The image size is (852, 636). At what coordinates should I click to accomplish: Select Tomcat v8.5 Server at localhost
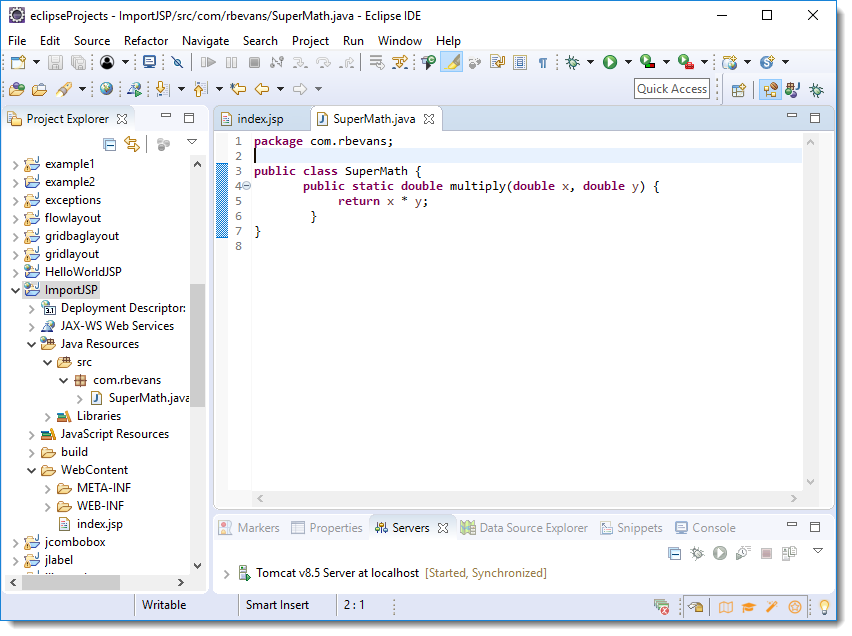coord(337,573)
